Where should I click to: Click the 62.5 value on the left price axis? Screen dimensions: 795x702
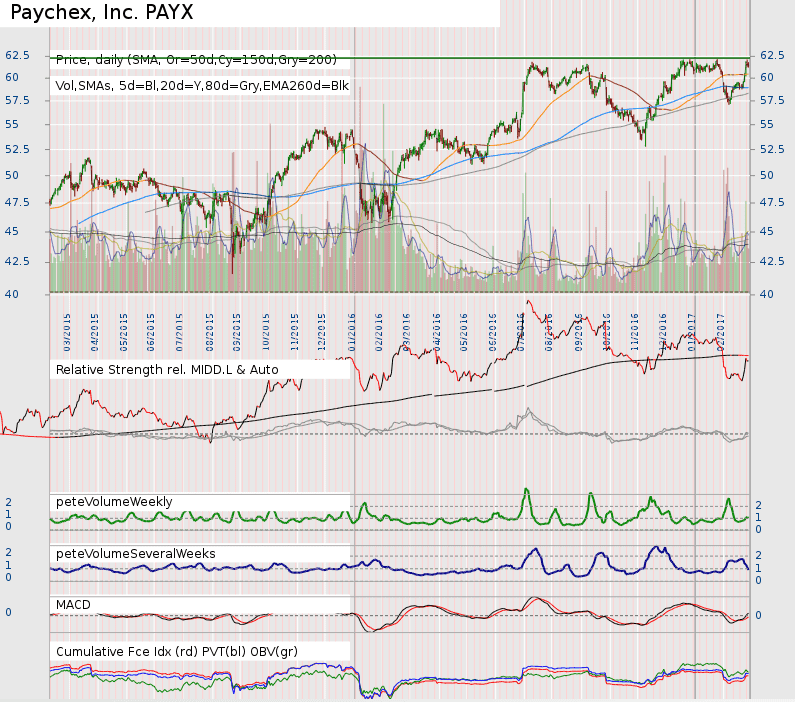tap(17, 55)
